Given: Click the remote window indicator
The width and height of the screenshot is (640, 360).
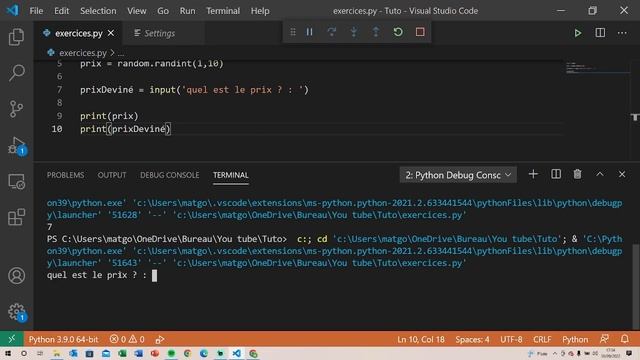Looking at the screenshot, I should click(11, 339).
